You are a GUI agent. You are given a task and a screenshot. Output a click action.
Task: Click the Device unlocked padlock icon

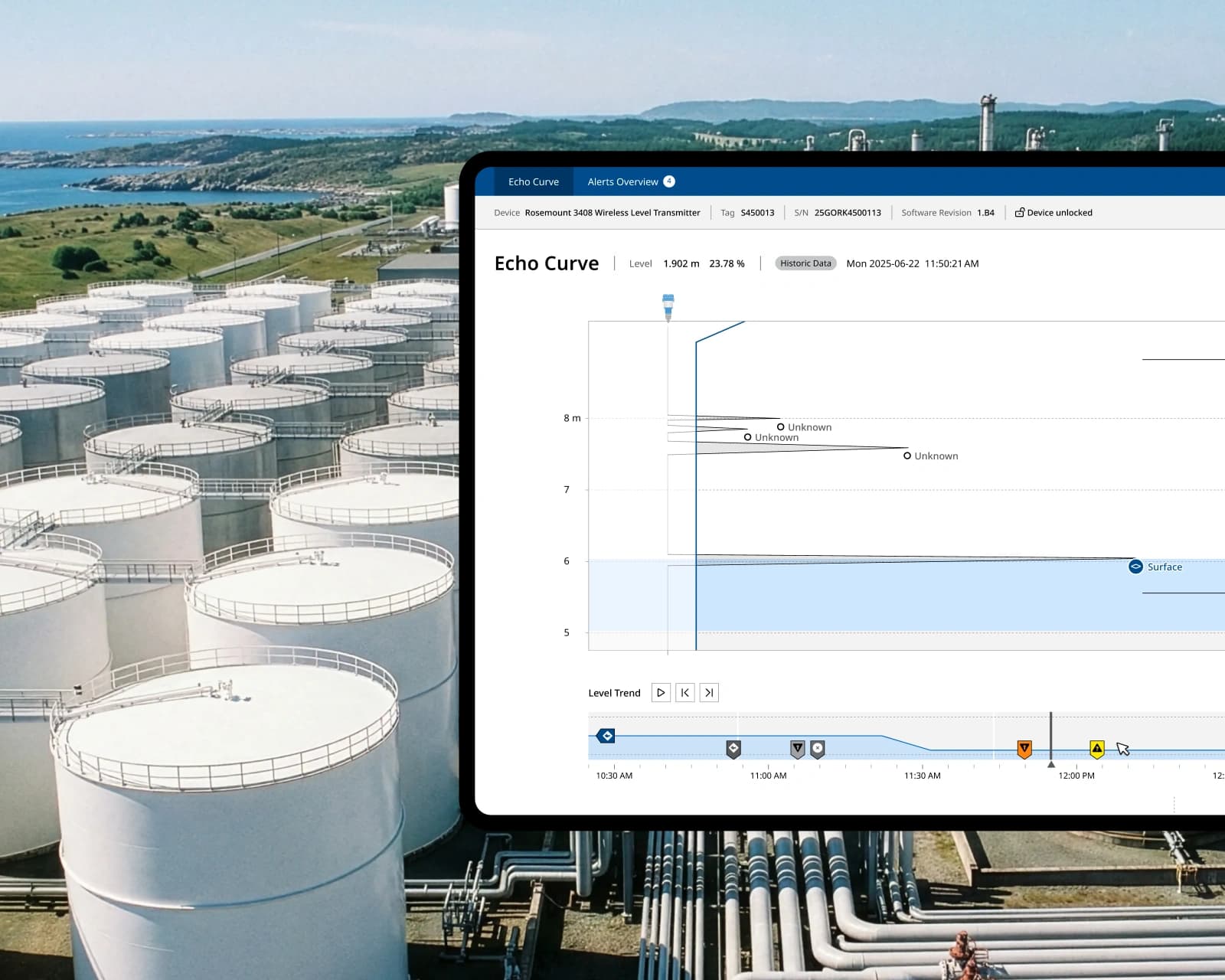(1019, 213)
